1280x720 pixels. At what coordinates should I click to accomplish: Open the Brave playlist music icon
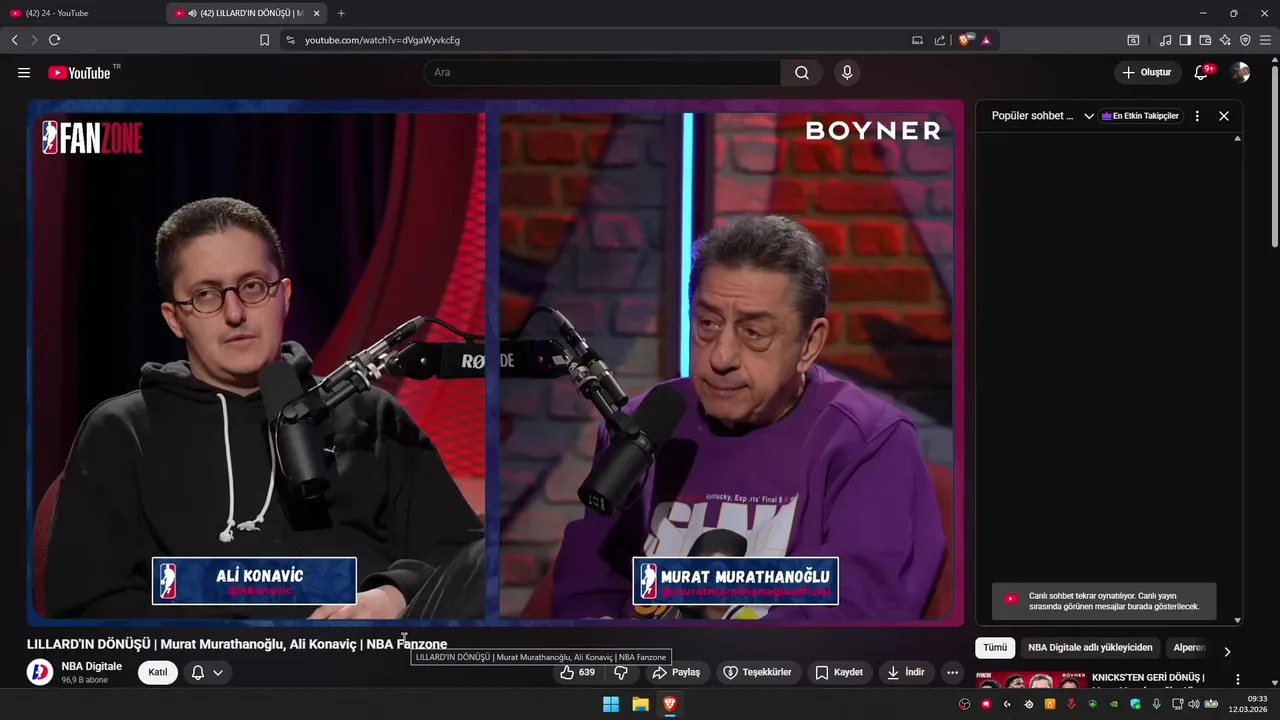coord(1165,40)
